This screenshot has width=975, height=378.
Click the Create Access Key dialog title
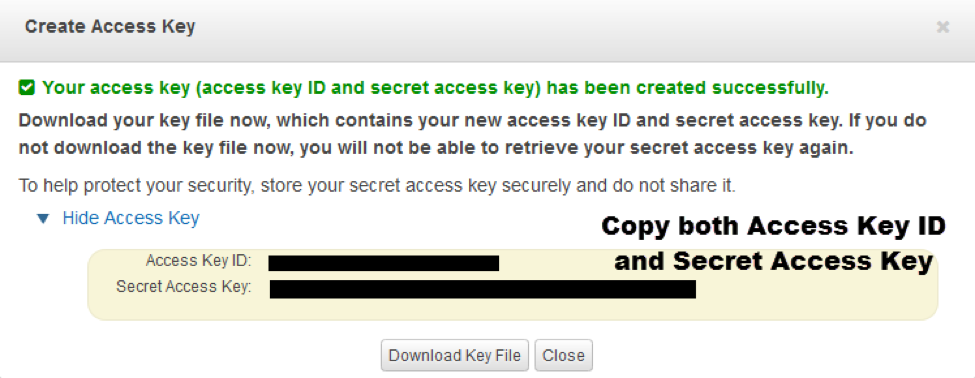tap(110, 27)
